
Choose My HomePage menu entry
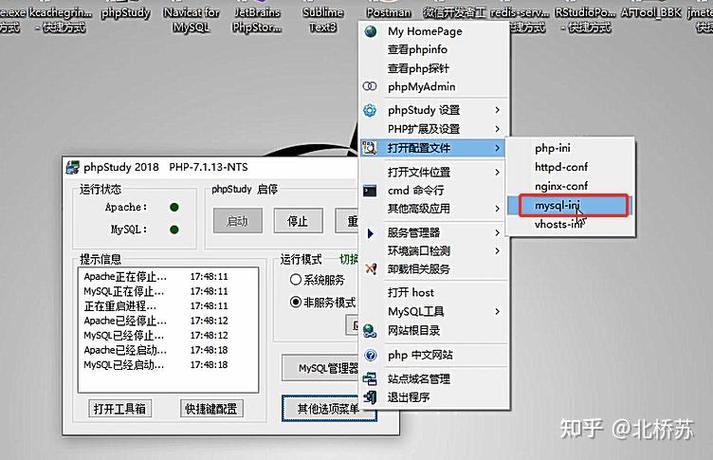click(x=434, y=31)
